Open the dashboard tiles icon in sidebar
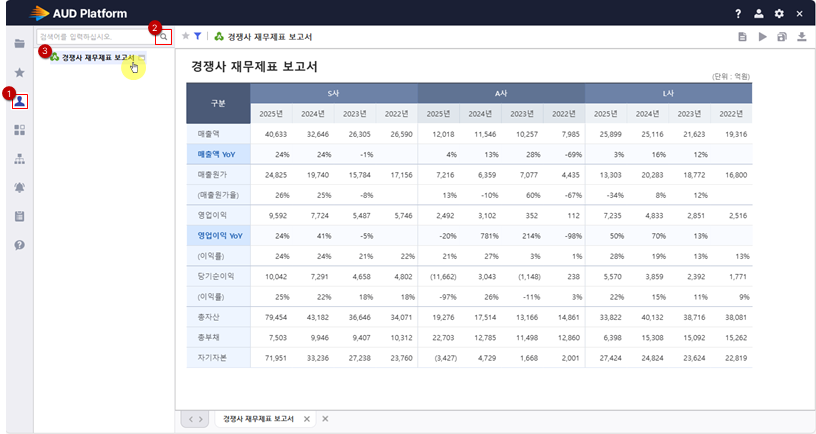This screenshot has height=434, width=816. coord(20,130)
